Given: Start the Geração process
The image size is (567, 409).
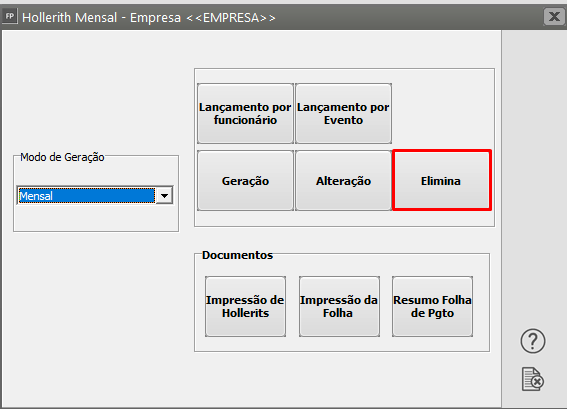Looking at the screenshot, I should [x=245, y=180].
